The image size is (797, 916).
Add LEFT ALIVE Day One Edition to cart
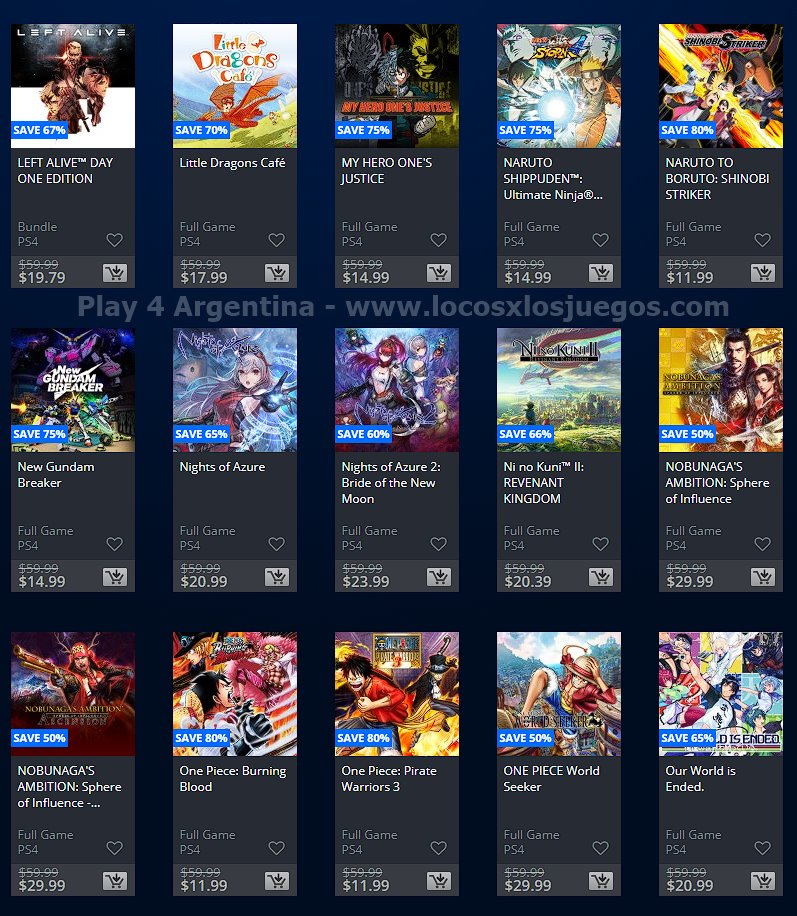(115, 273)
